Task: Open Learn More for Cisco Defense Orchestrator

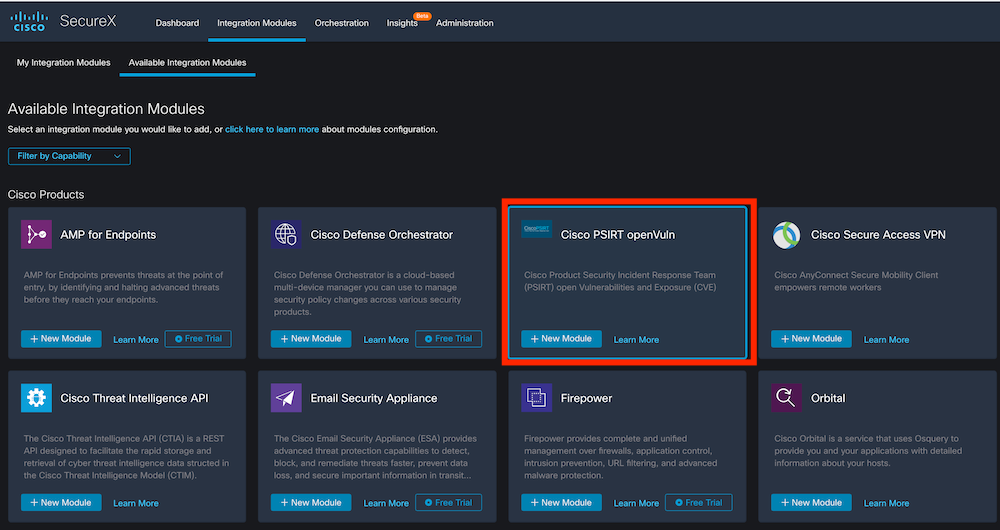Action: coord(386,340)
